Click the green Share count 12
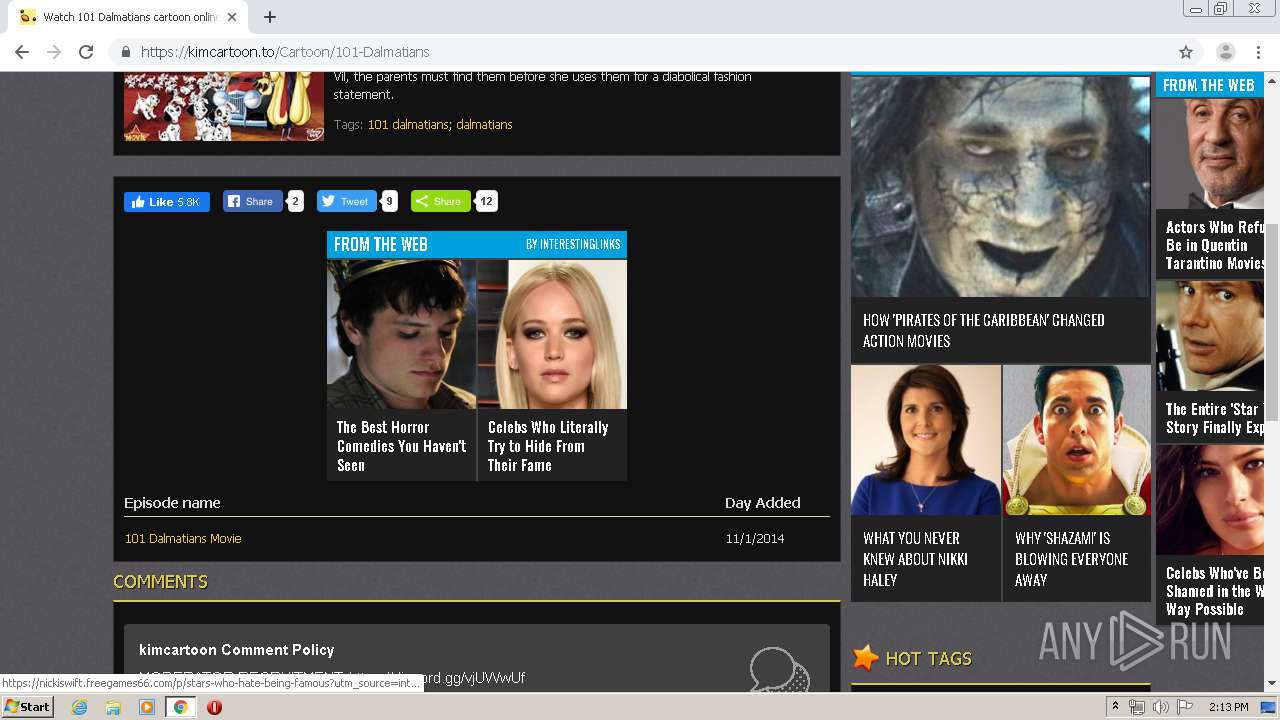 [x=486, y=201]
